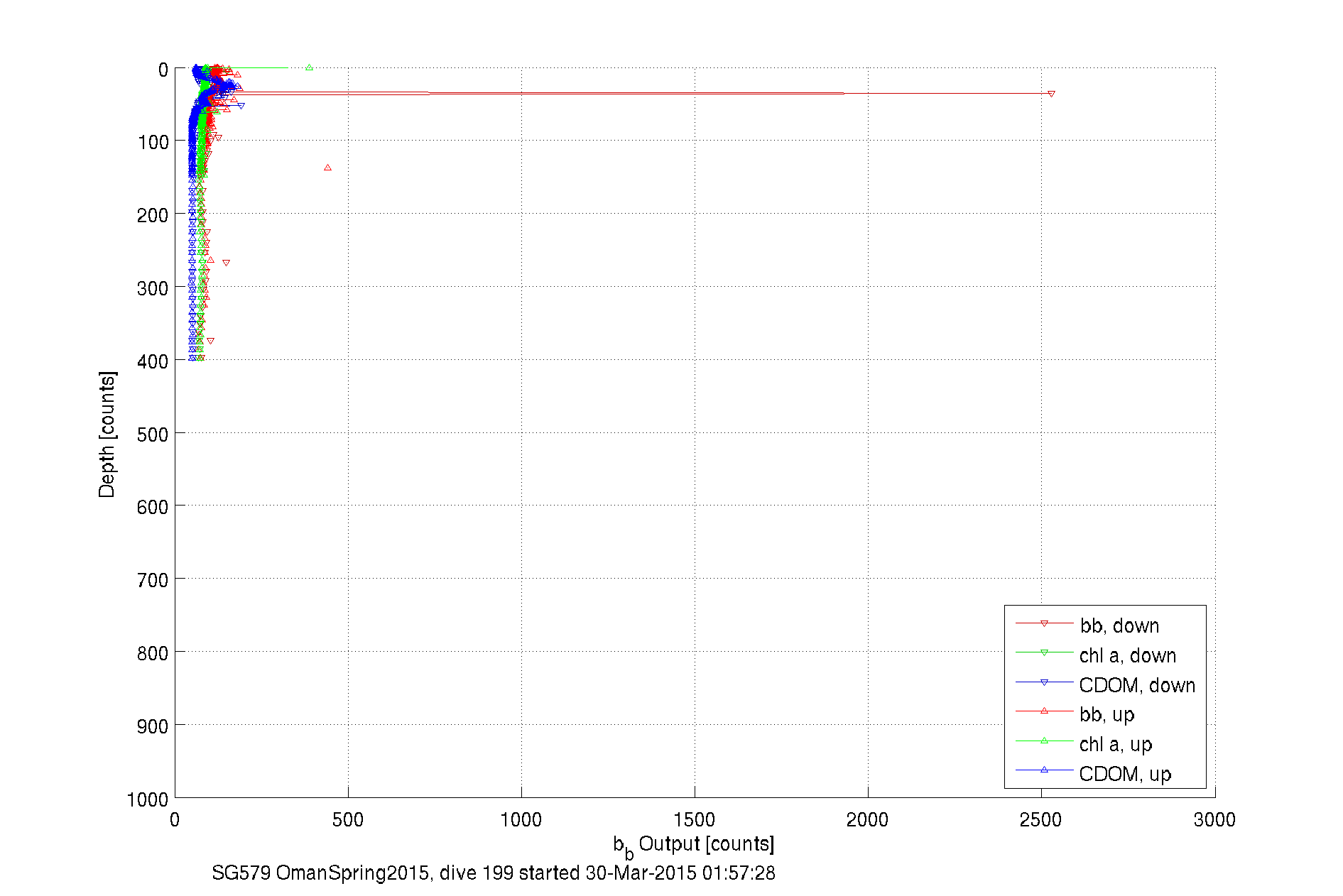Click x-axis tick label 1000
Image resolution: width=1343 pixels, height=896 pixels.
pyautogui.click(x=521, y=820)
